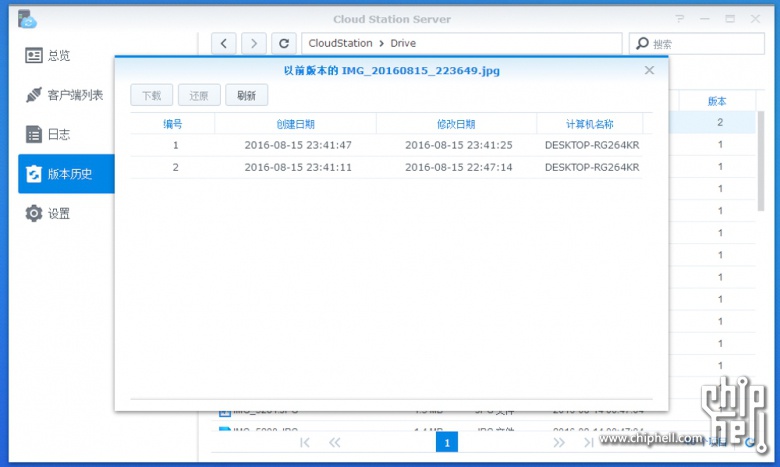
Task: Go to the next page of results
Action: [x=559, y=442]
